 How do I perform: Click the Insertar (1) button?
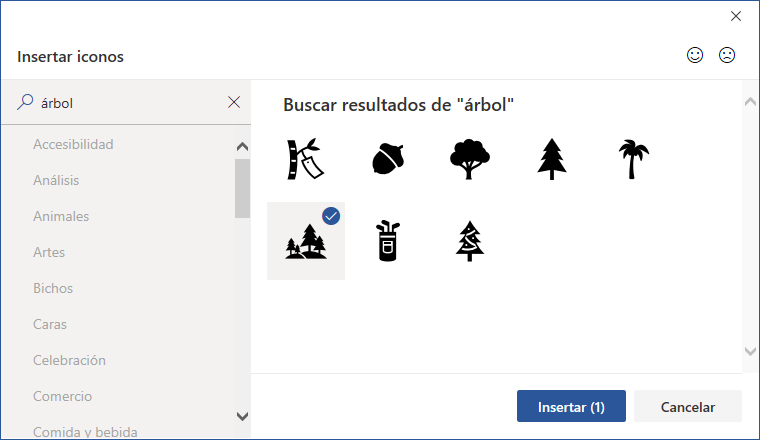coord(571,407)
